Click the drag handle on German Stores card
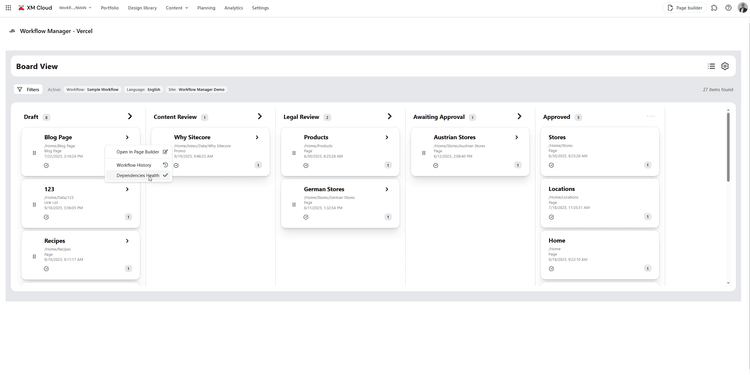750x375 pixels. pyautogui.click(x=294, y=205)
